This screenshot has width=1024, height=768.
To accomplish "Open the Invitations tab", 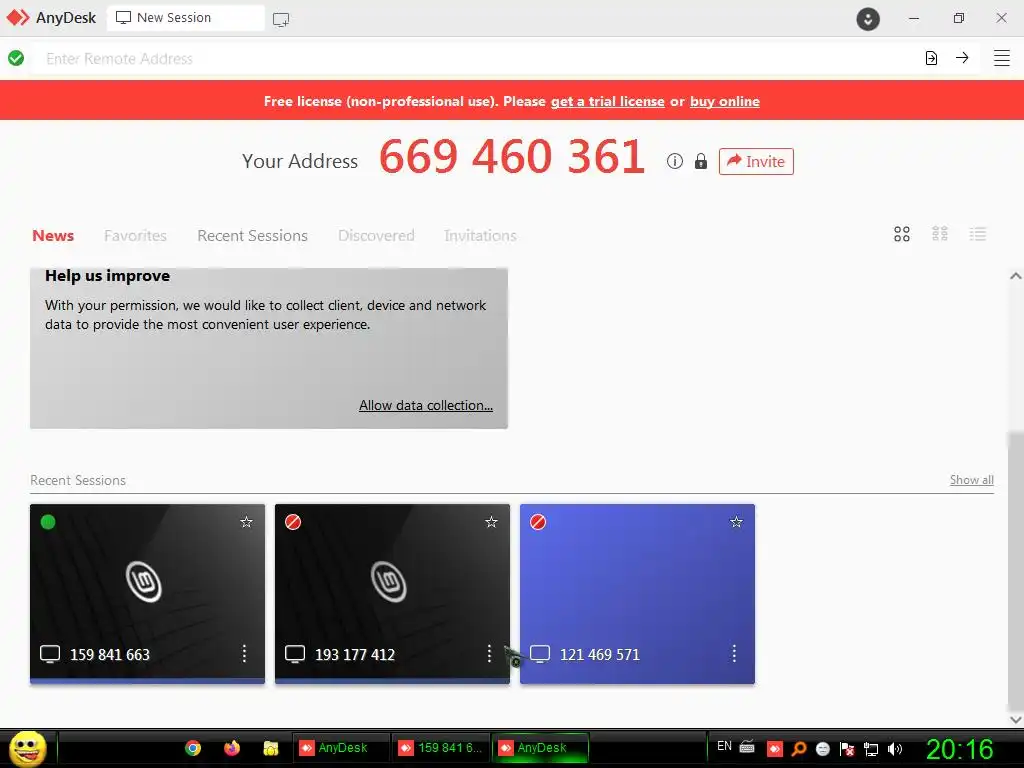I will (x=480, y=236).
